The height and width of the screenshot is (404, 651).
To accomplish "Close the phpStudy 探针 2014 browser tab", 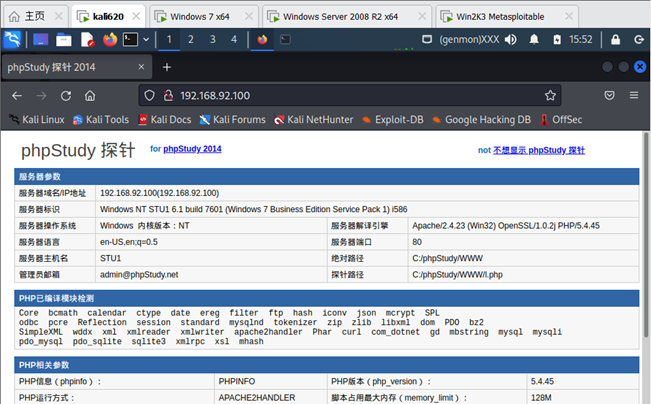I will click(141, 67).
